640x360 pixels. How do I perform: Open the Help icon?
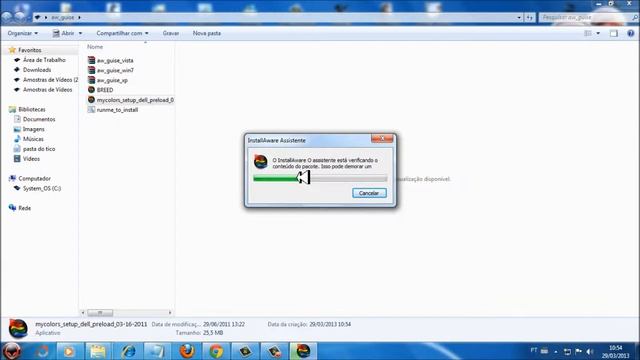pyautogui.click(x=631, y=33)
